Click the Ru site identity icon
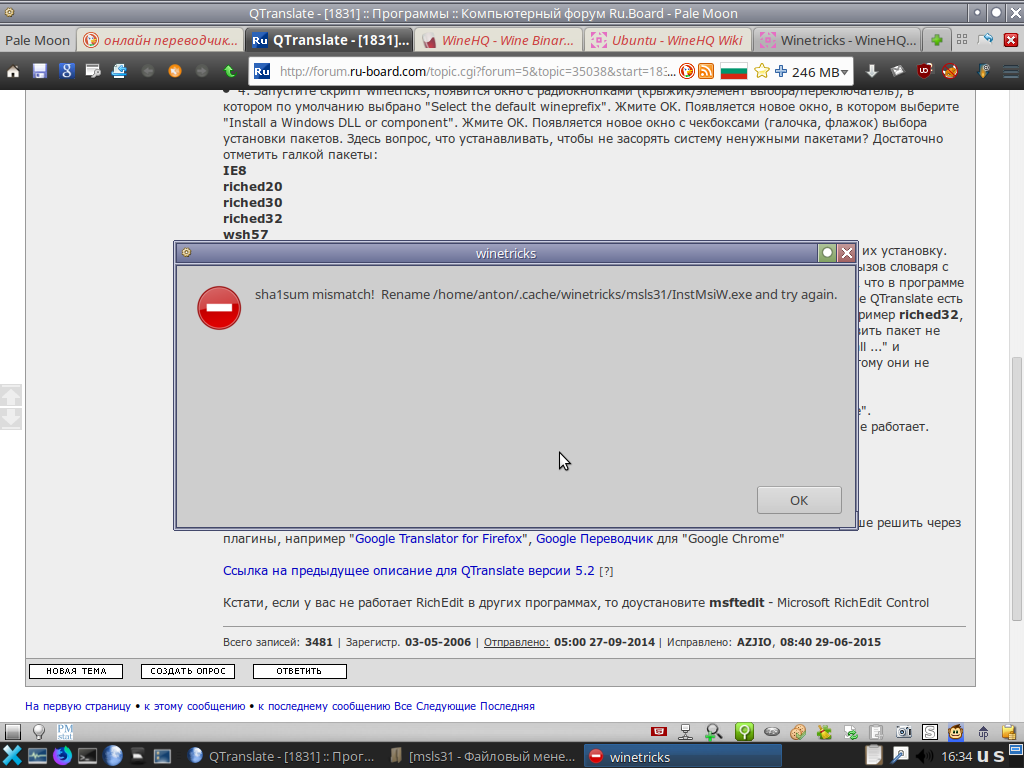Screen dimensions: 1024x768 (x=263, y=71)
